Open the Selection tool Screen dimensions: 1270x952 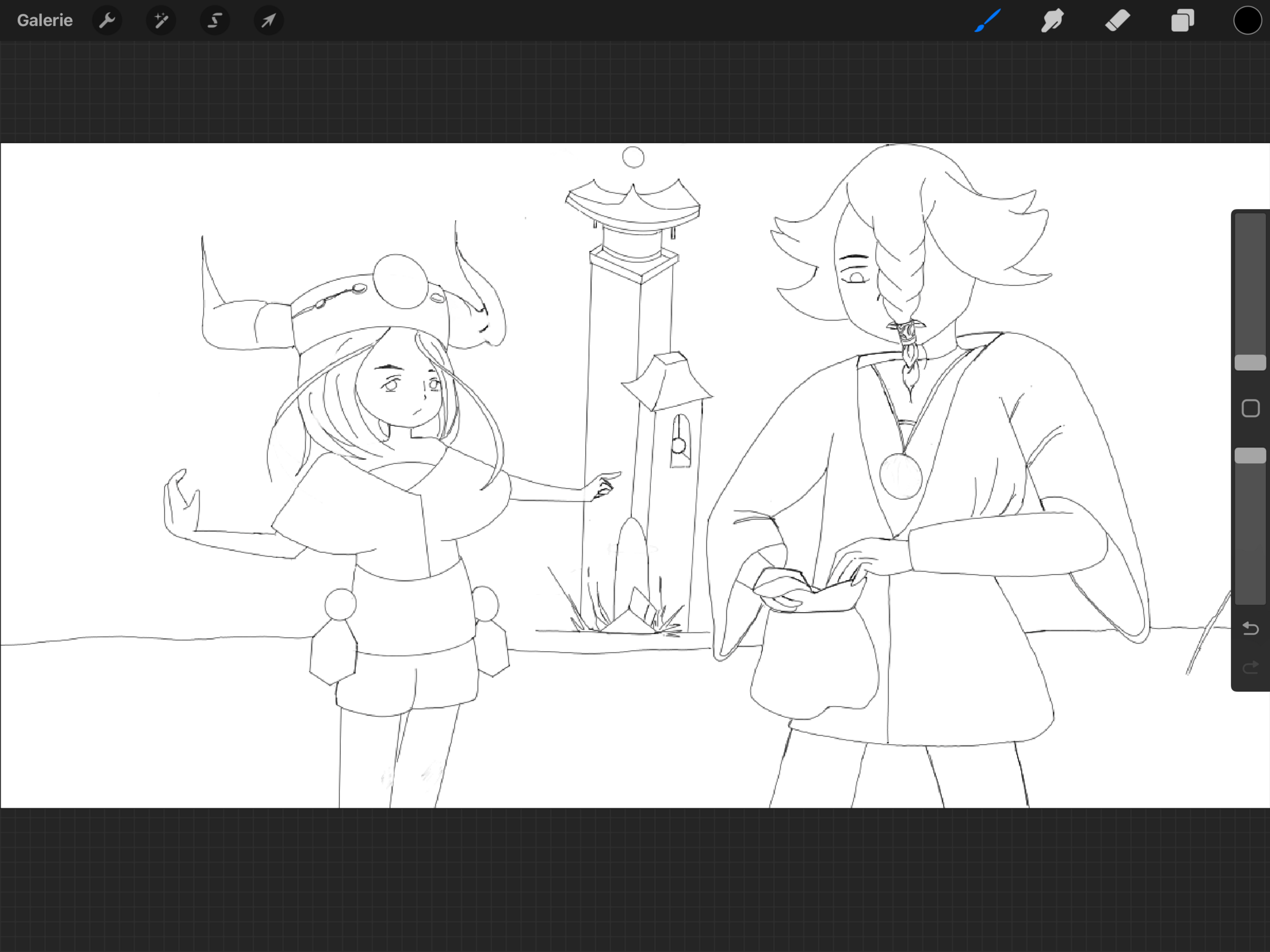click(215, 21)
